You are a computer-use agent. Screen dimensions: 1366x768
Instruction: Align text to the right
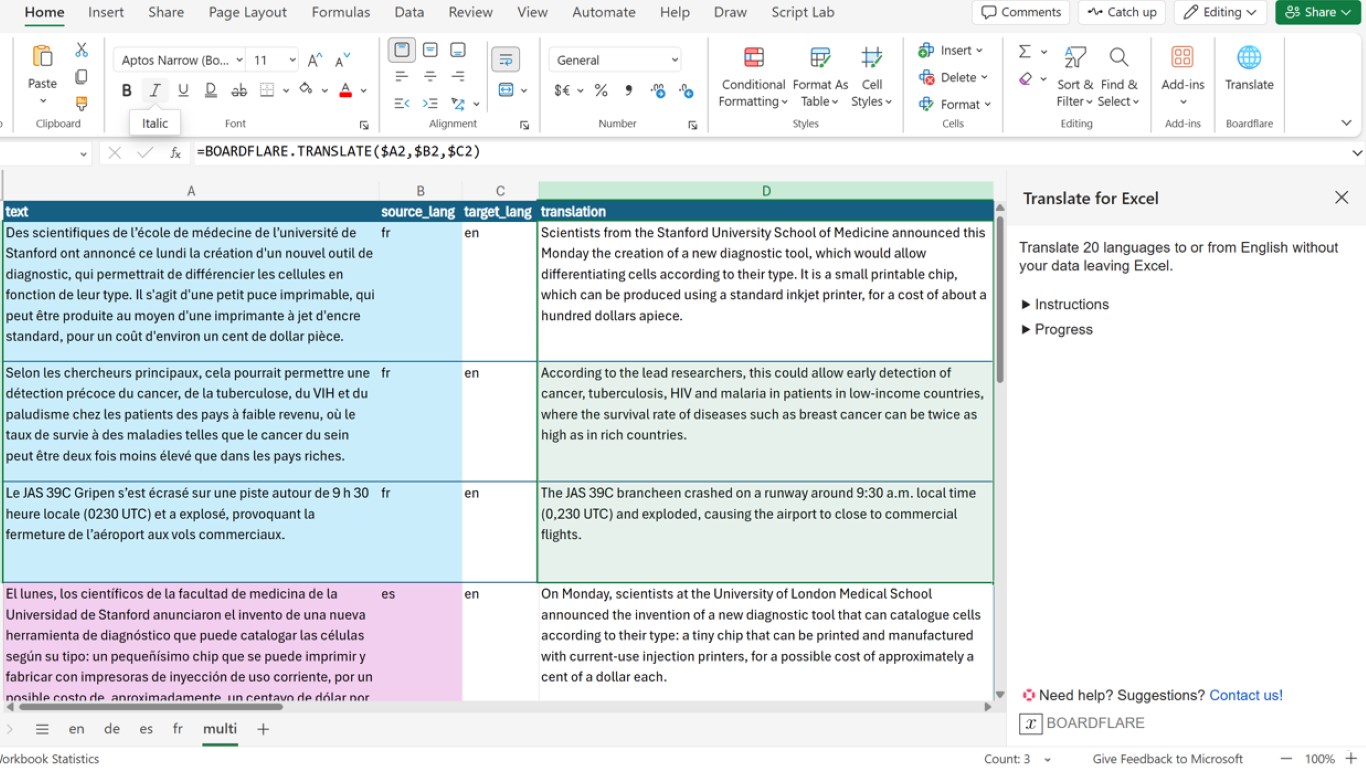(x=458, y=77)
